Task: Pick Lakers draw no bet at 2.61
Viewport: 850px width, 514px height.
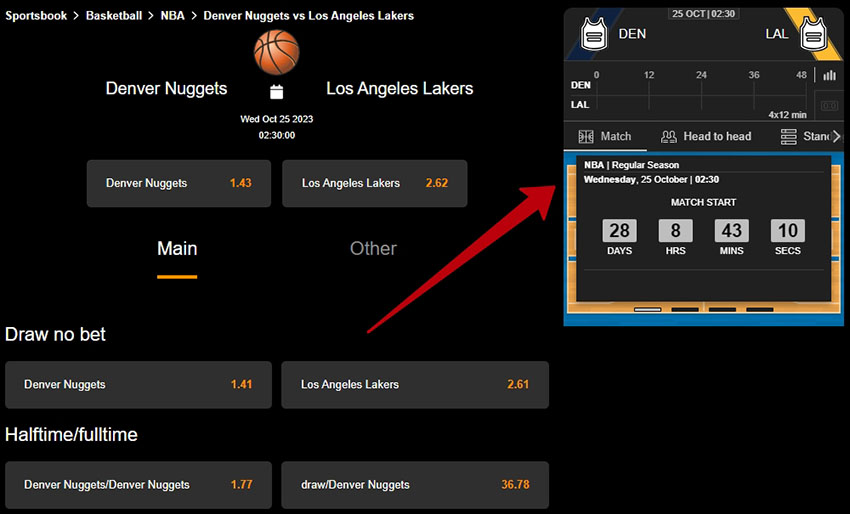Action: pos(414,385)
